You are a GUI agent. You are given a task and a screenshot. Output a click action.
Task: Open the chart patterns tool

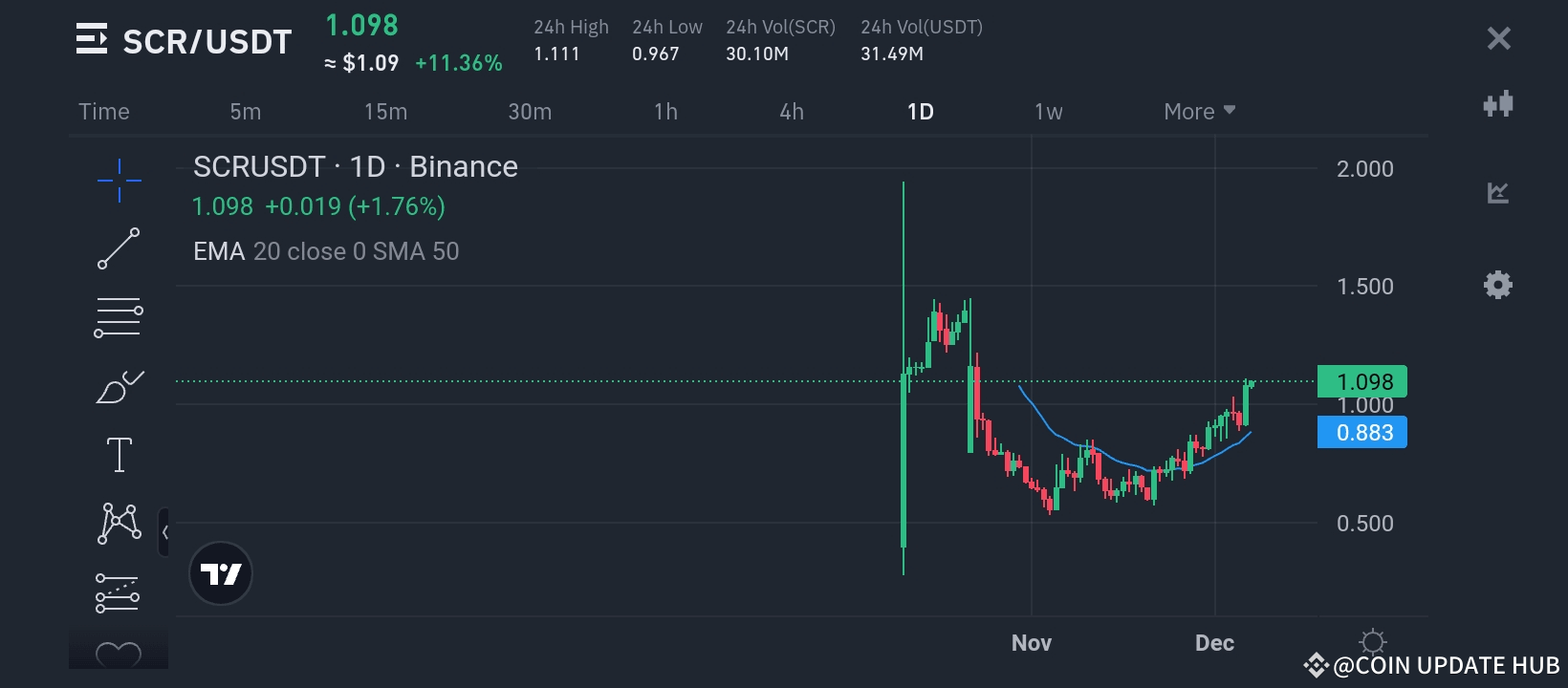coord(120,524)
